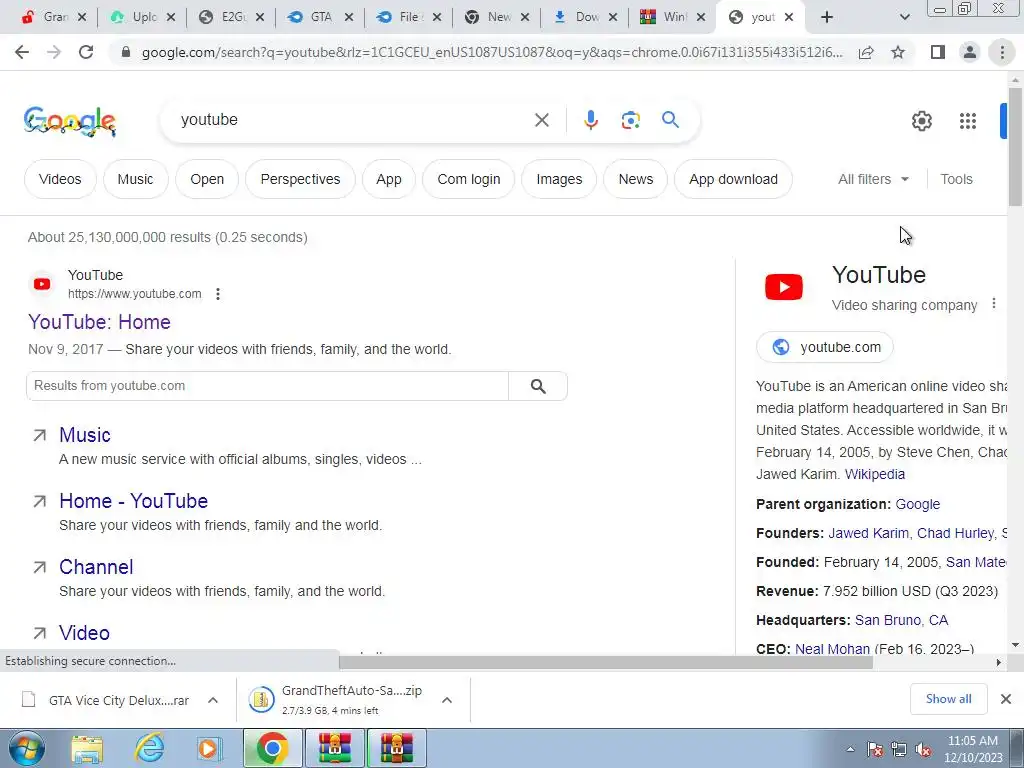Start voice search with the microphone icon
Image resolution: width=1024 pixels, height=768 pixels.
[x=590, y=120]
